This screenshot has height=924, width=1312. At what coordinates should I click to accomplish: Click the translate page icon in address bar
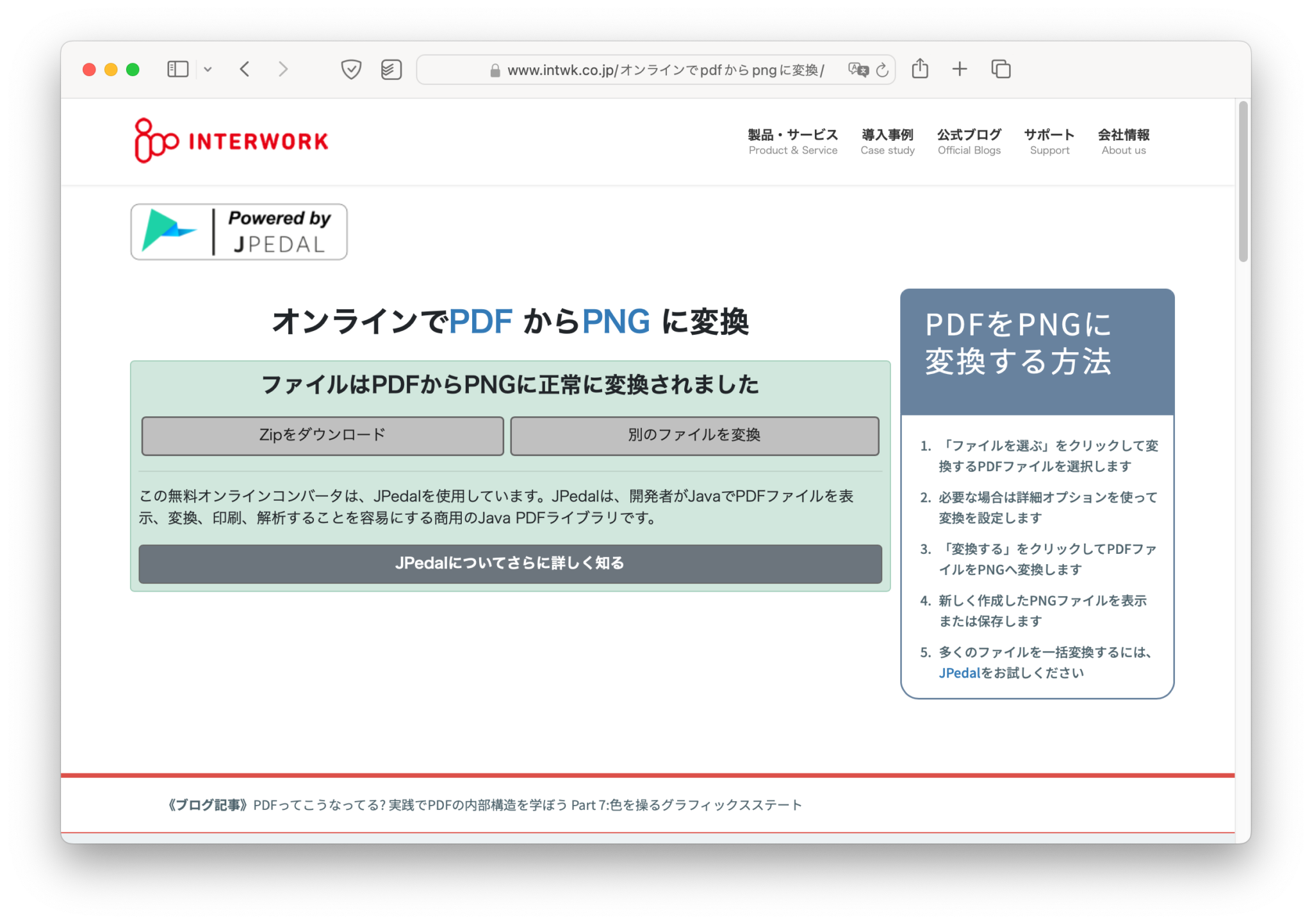(x=858, y=70)
